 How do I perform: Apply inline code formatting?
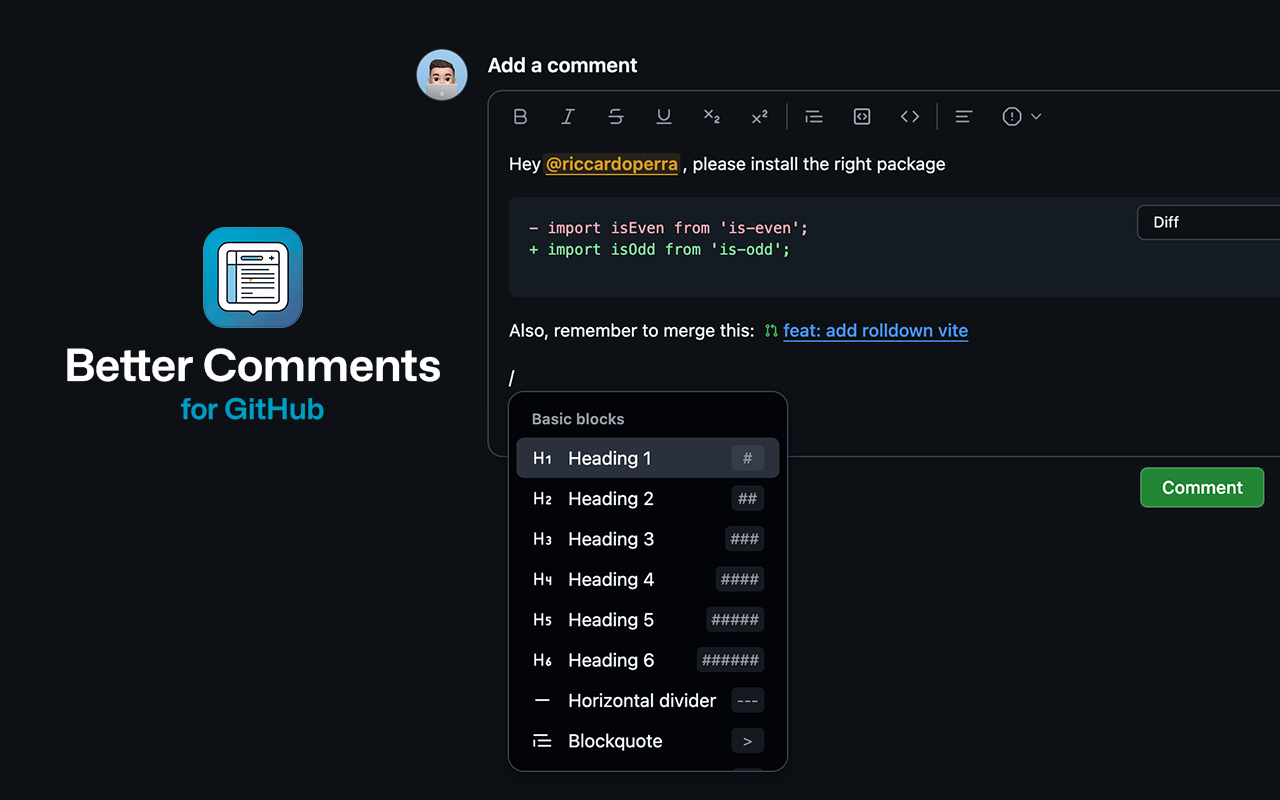pos(910,117)
